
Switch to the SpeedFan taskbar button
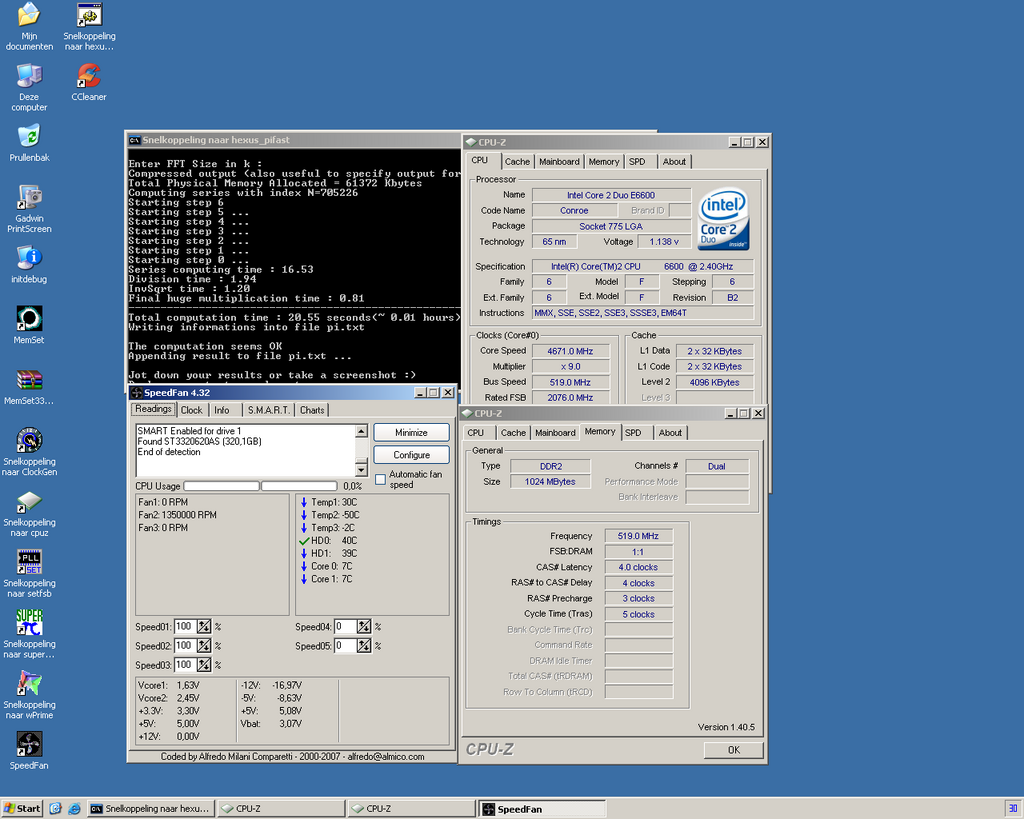(542, 809)
